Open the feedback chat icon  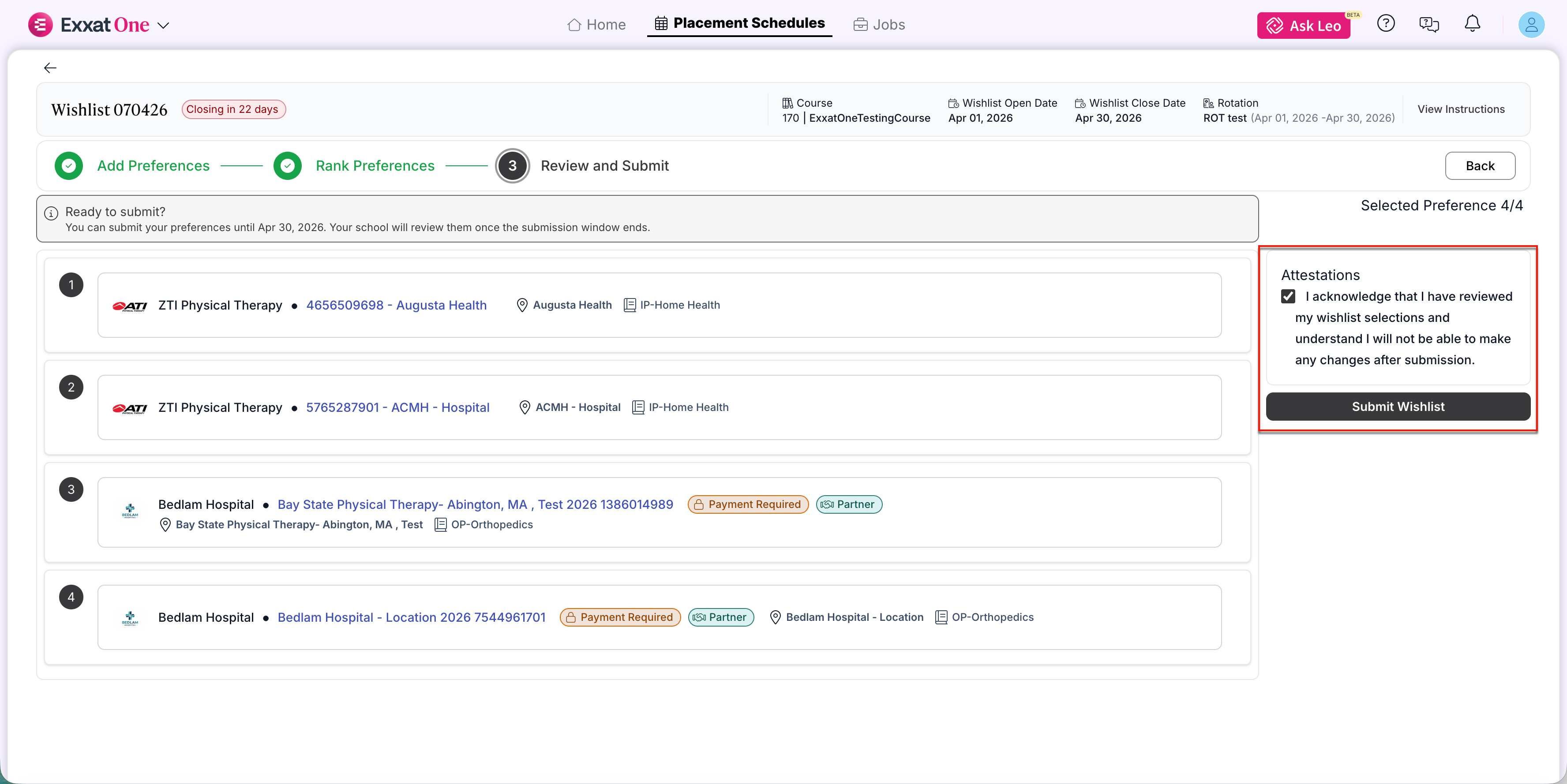(1428, 24)
